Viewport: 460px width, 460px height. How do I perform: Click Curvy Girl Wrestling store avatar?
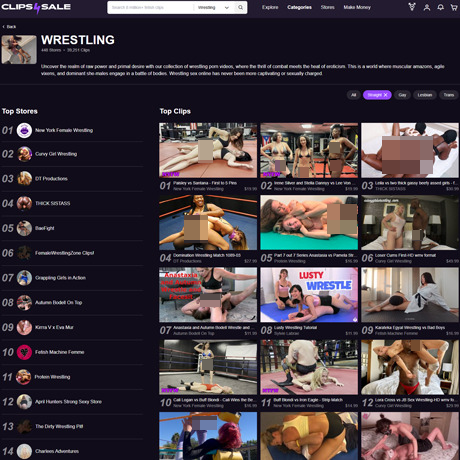tap(24, 154)
